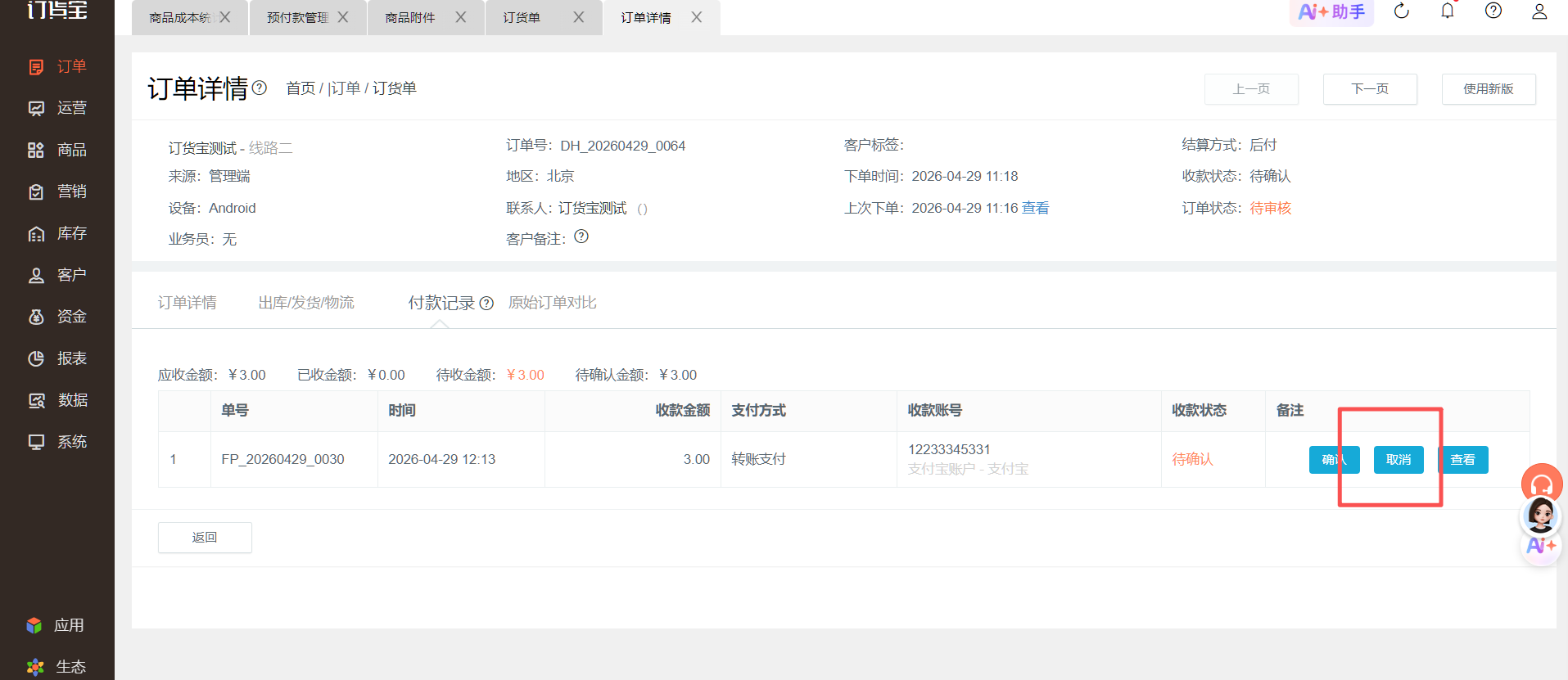This screenshot has width=1568, height=680.
Task: Click payment number FP_20260429_0030
Action: coord(282,459)
